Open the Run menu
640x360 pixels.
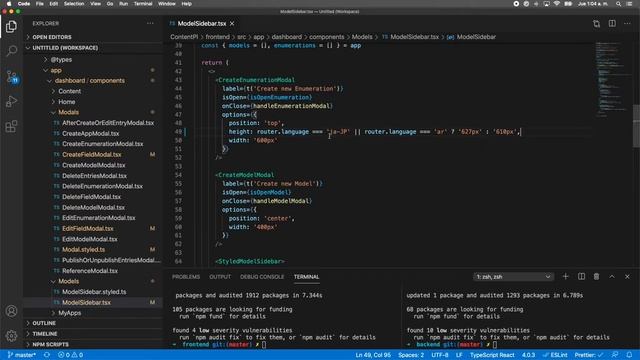(123, 4)
